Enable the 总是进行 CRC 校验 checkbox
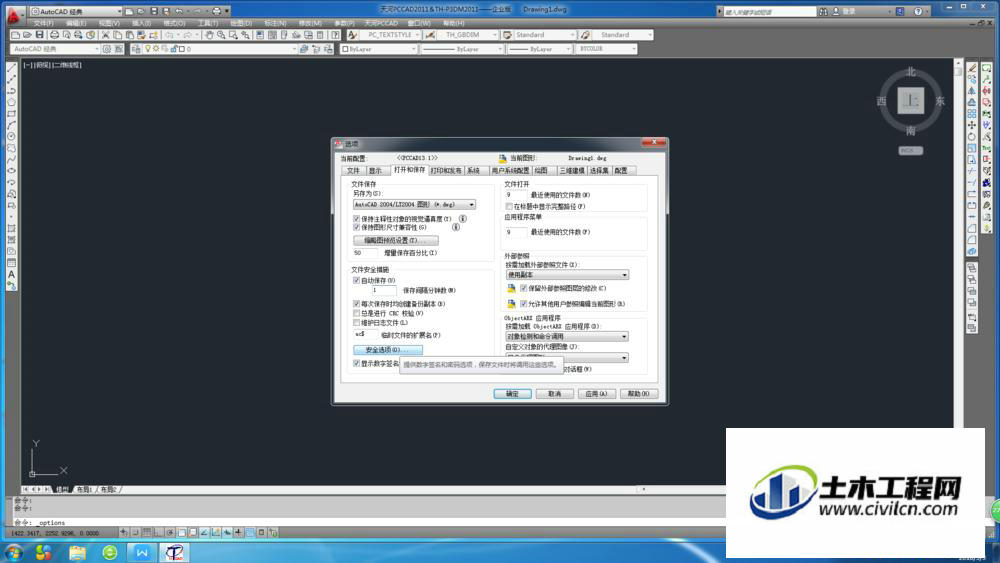The image size is (1000, 563). tap(357, 314)
